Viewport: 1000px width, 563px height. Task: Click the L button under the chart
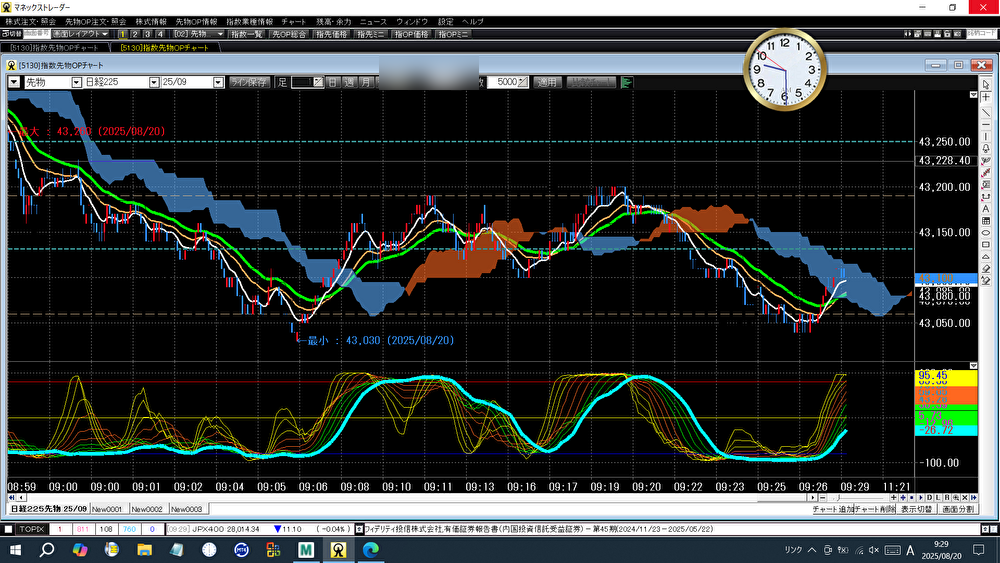pos(938,497)
